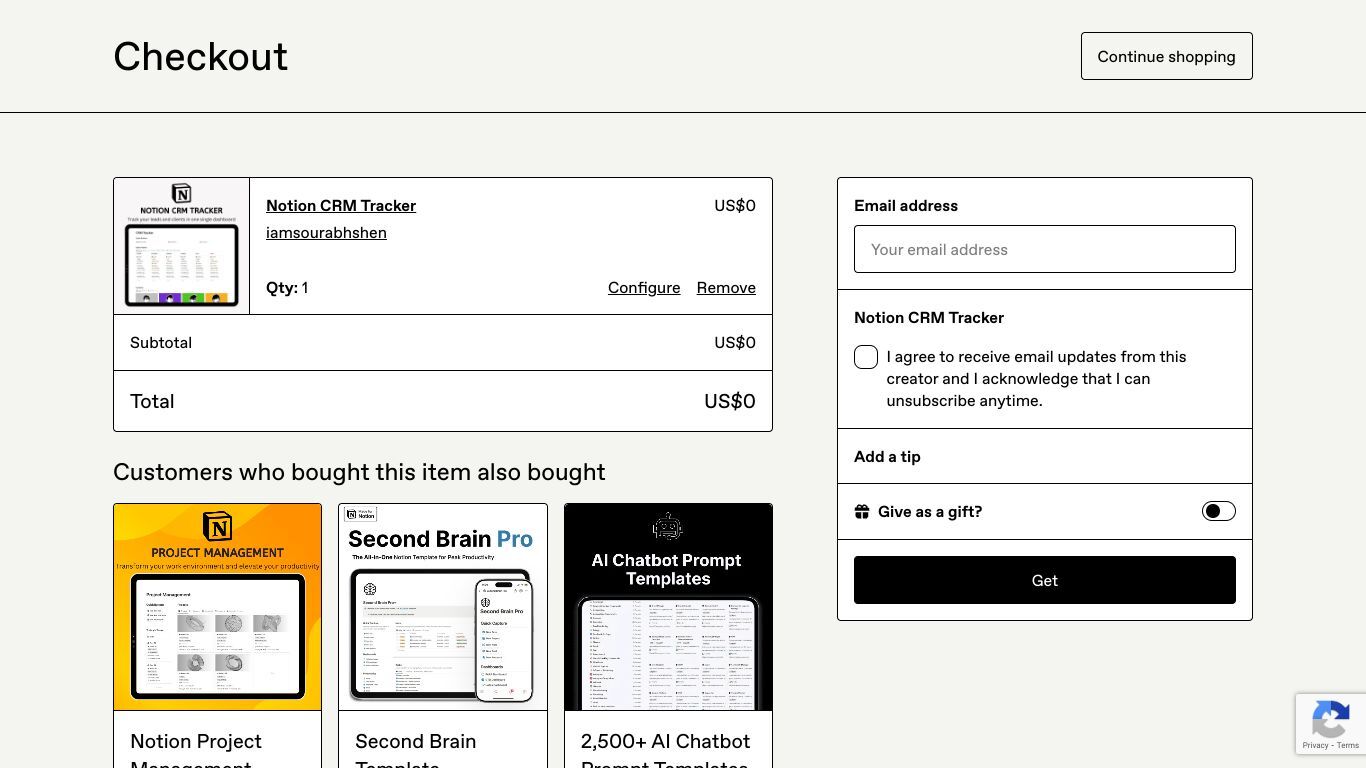Check the email updates agreement checkbox
This screenshot has width=1366, height=768.
(866, 357)
